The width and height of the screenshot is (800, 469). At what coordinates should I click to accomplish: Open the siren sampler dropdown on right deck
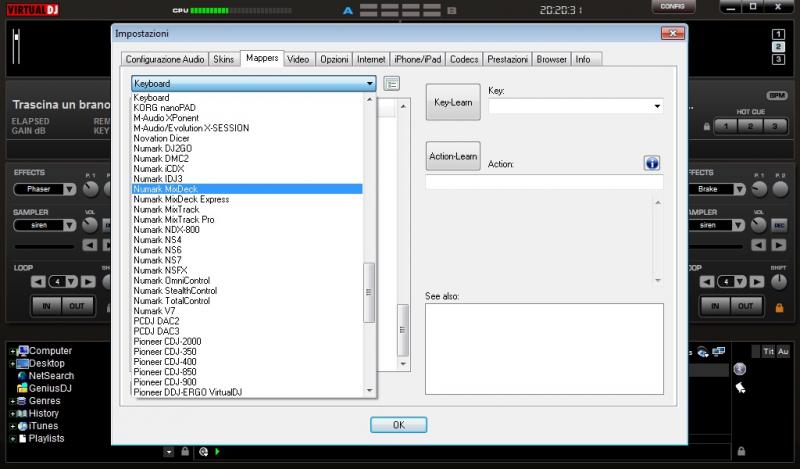(x=738, y=225)
